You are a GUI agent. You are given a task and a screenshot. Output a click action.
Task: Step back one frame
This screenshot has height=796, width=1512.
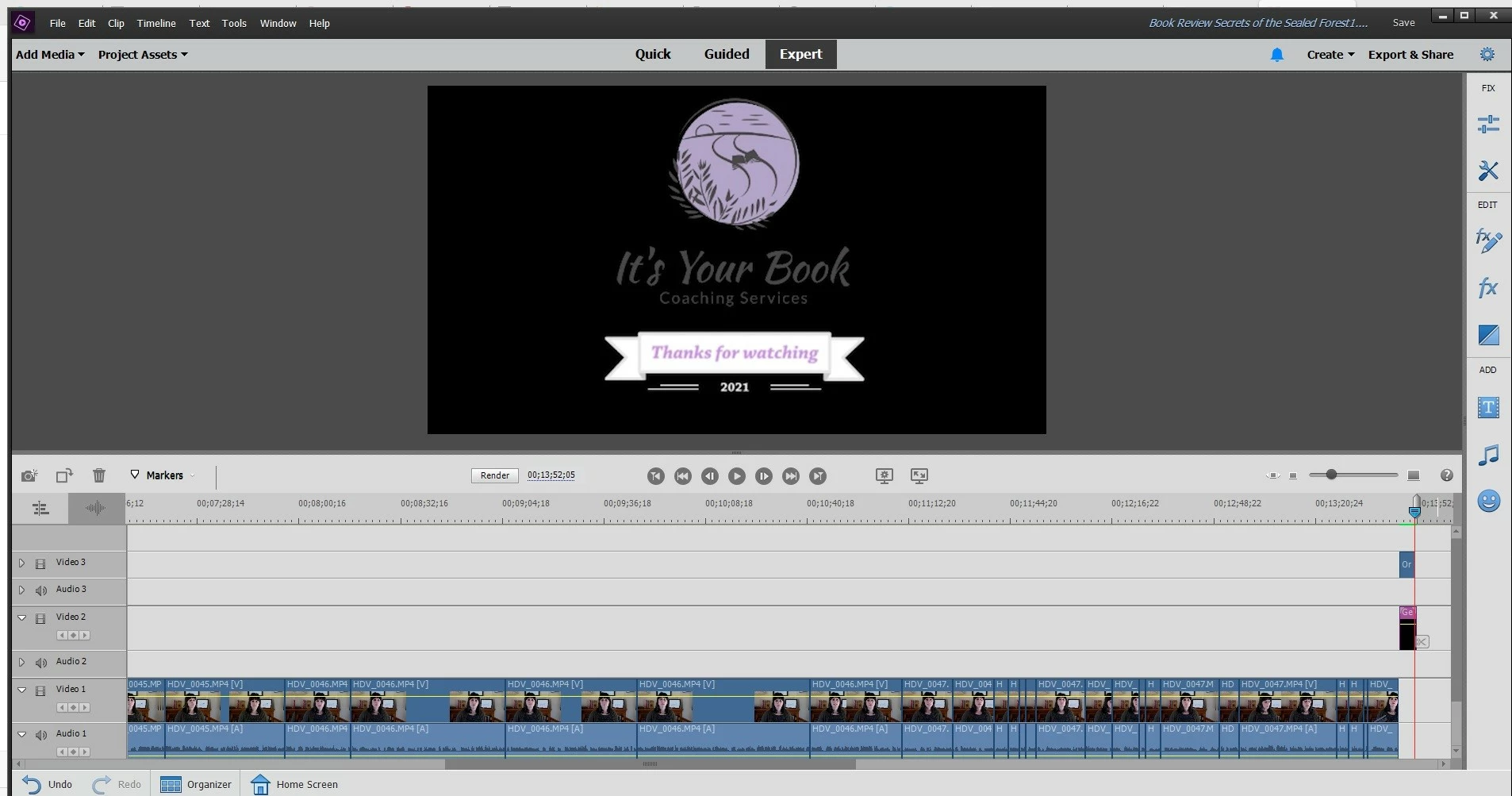[710, 476]
